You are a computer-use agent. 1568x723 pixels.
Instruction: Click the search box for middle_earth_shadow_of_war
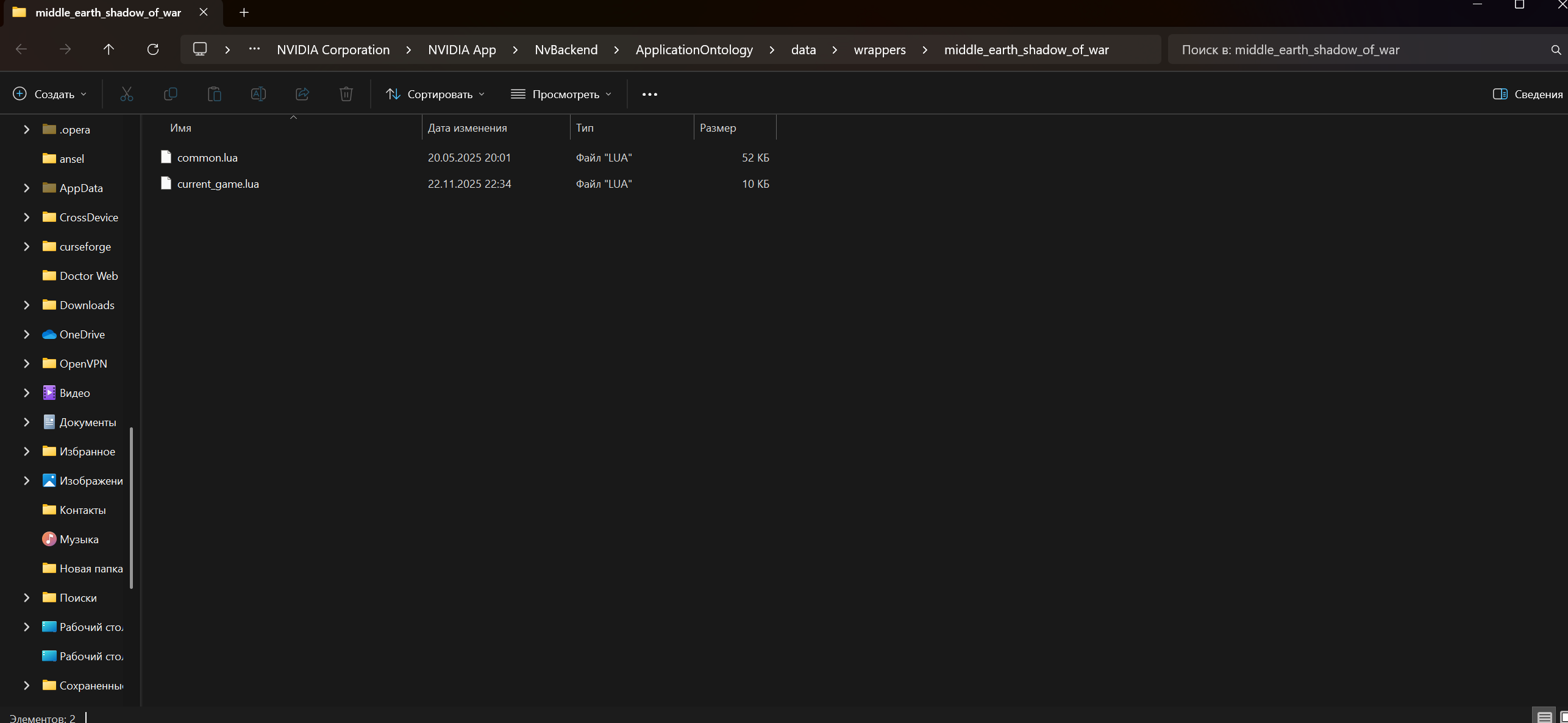click(1360, 50)
